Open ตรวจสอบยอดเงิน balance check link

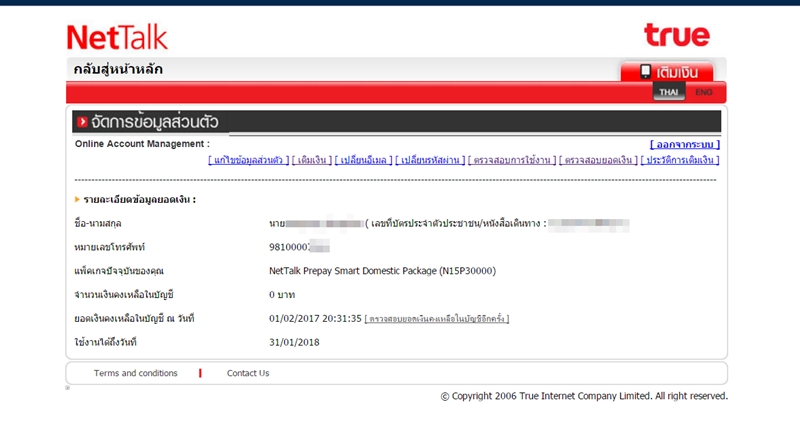[598, 160]
